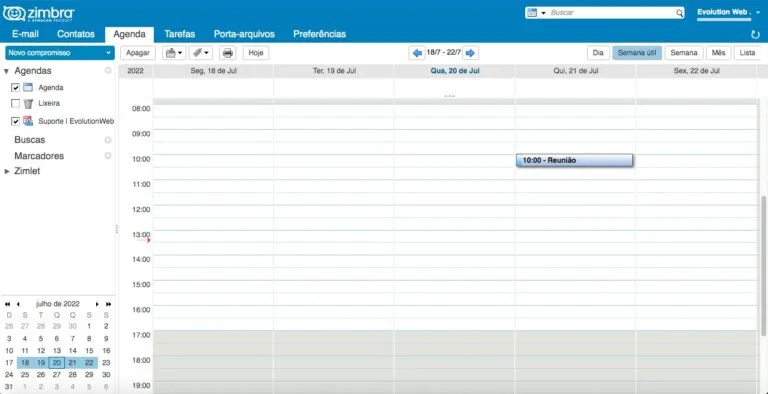The width and height of the screenshot is (768, 394).
Task: Collapse the Agendas section triangle
Action: 6,71
